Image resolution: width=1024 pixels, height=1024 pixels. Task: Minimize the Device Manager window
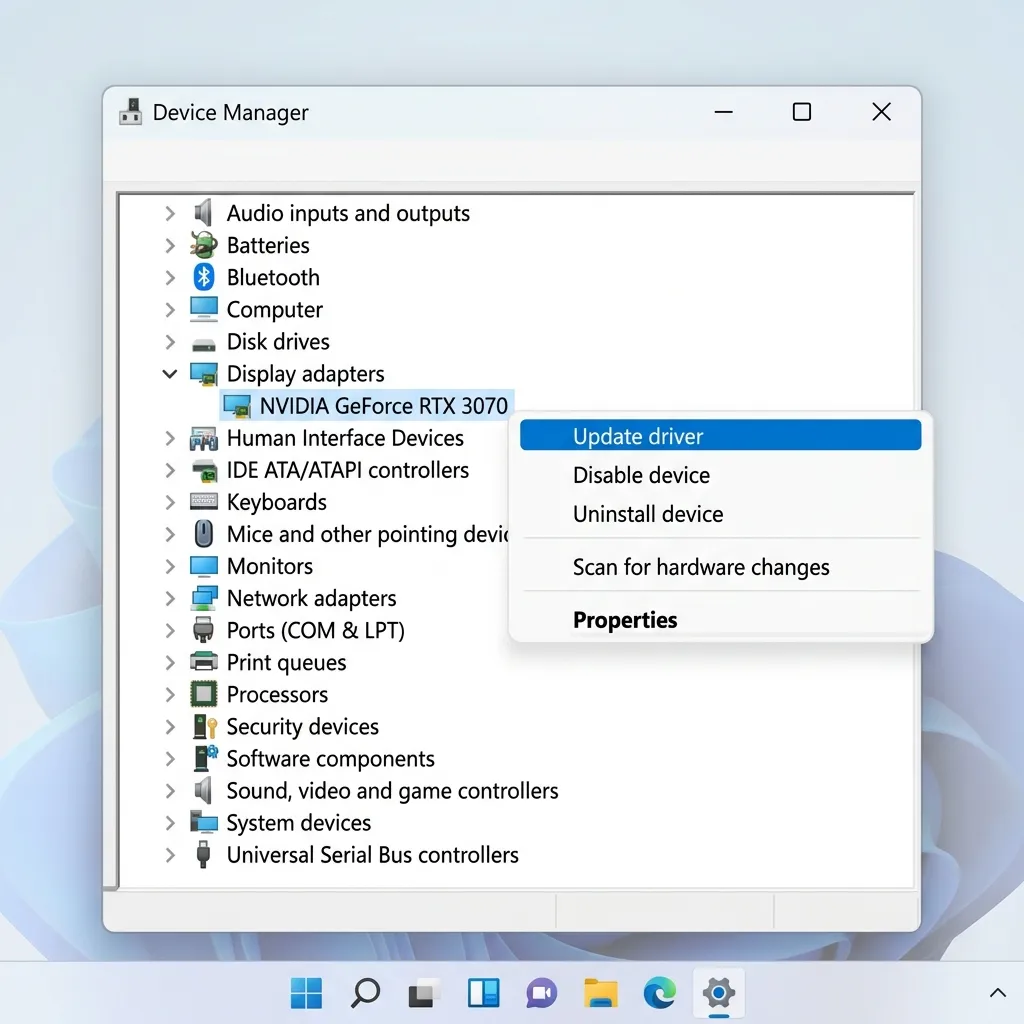click(x=724, y=112)
